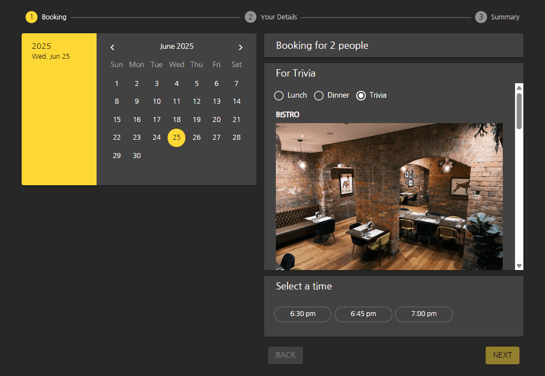Select June 10 on the calendar
The height and width of the screenshot is (376, 545).
(x=157, y=101)
